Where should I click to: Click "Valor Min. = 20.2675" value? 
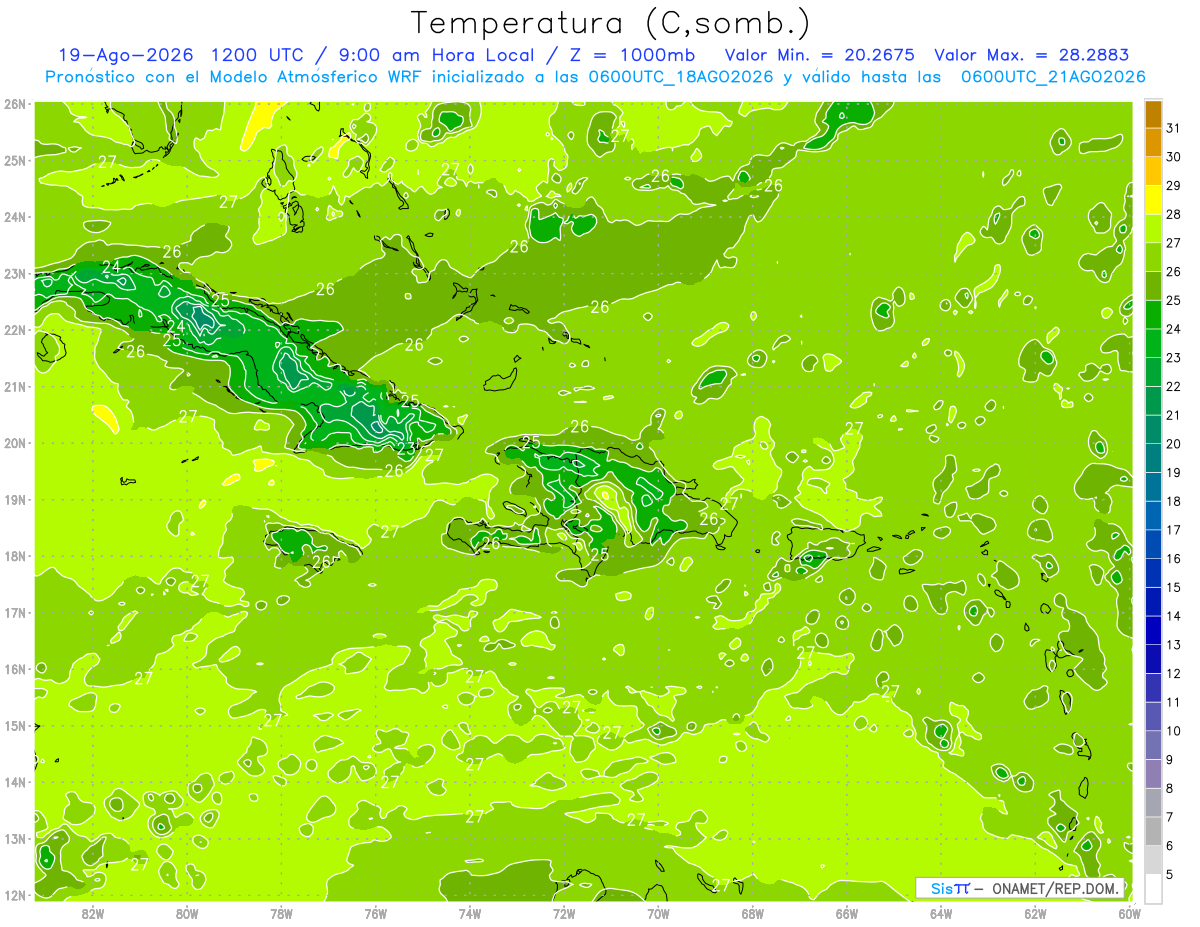click(x=819, y=55)
